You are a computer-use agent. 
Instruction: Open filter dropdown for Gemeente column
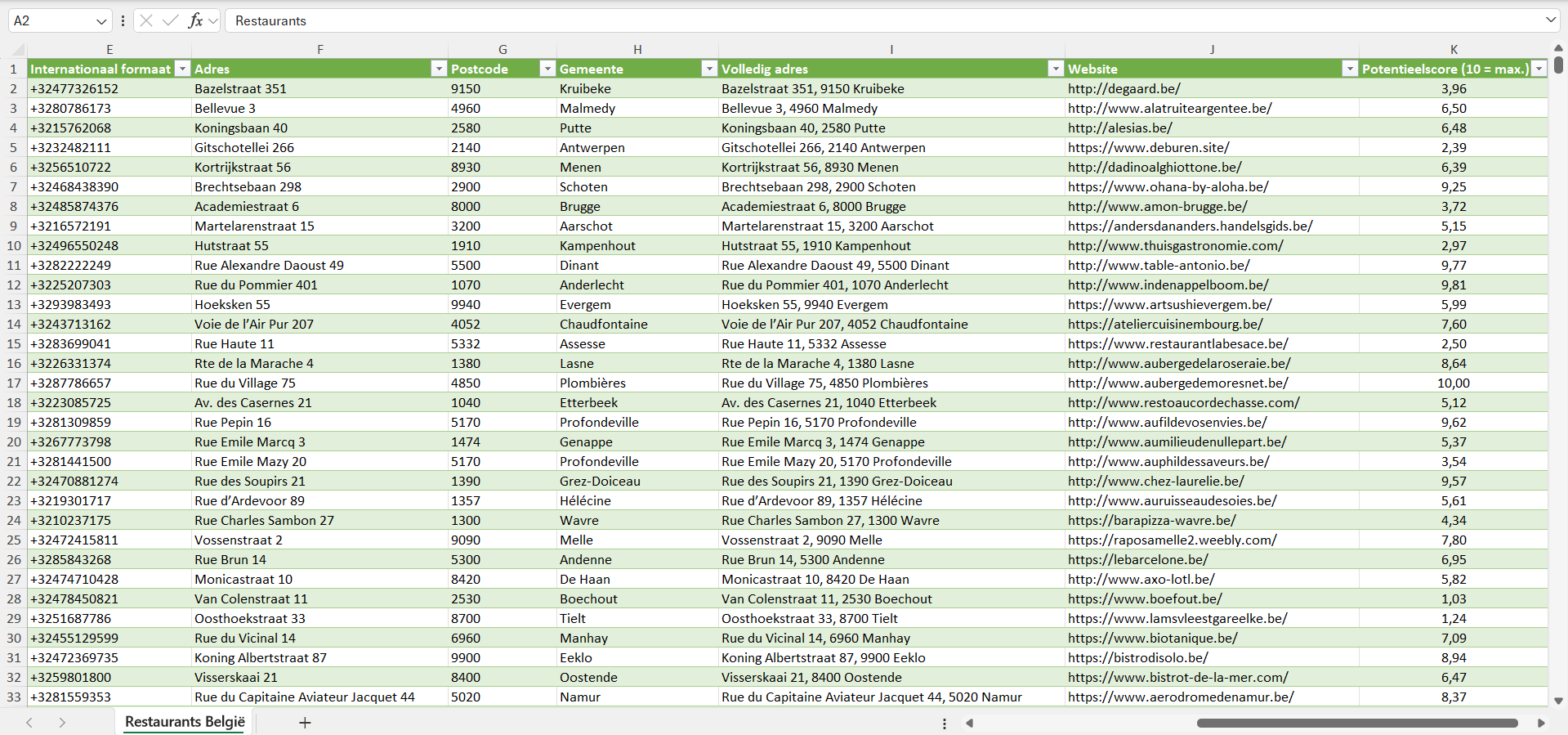coord(709,69)
